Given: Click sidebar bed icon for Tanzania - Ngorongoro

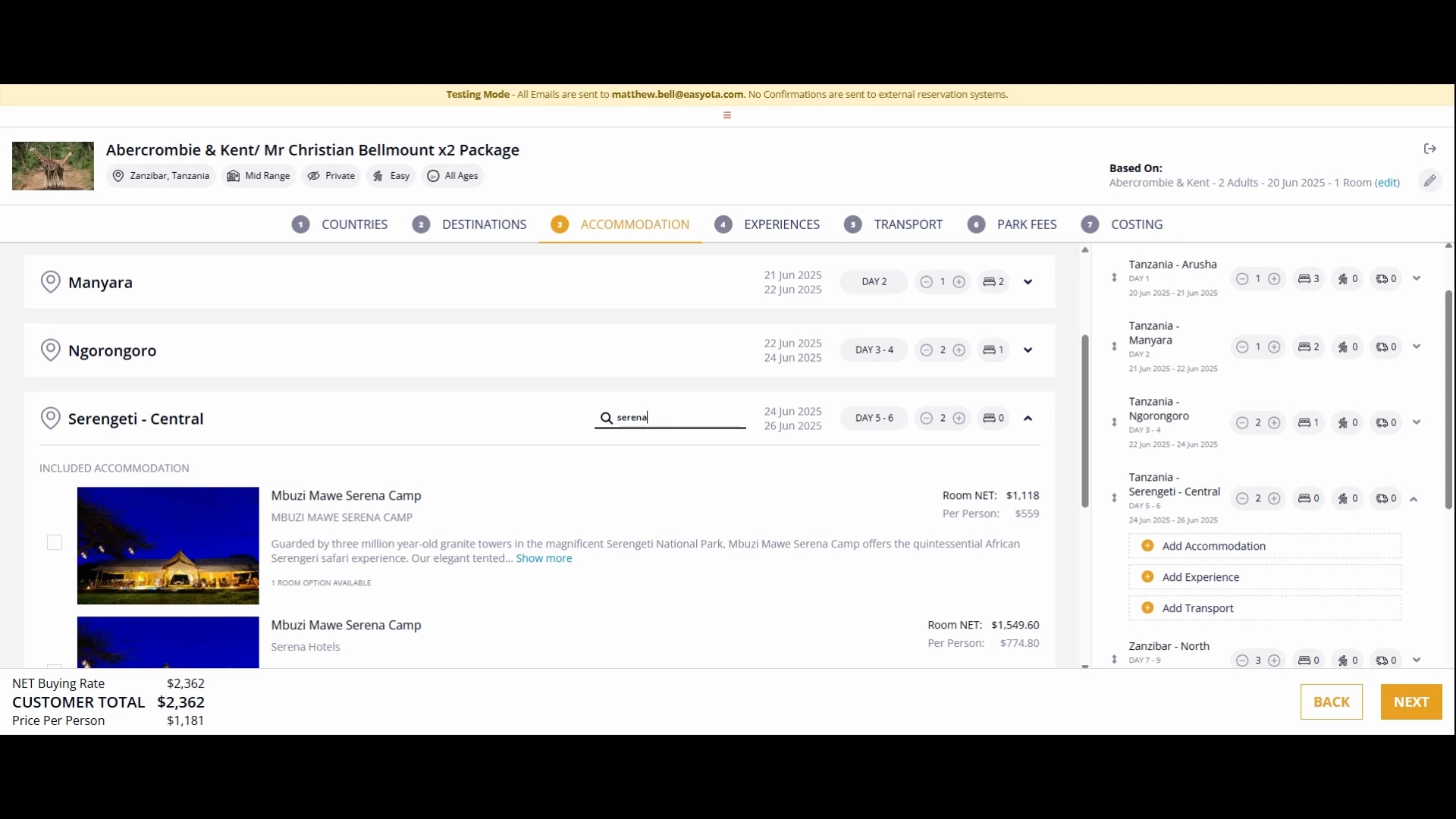Looking at the screenshot, I should [1304, 422].
